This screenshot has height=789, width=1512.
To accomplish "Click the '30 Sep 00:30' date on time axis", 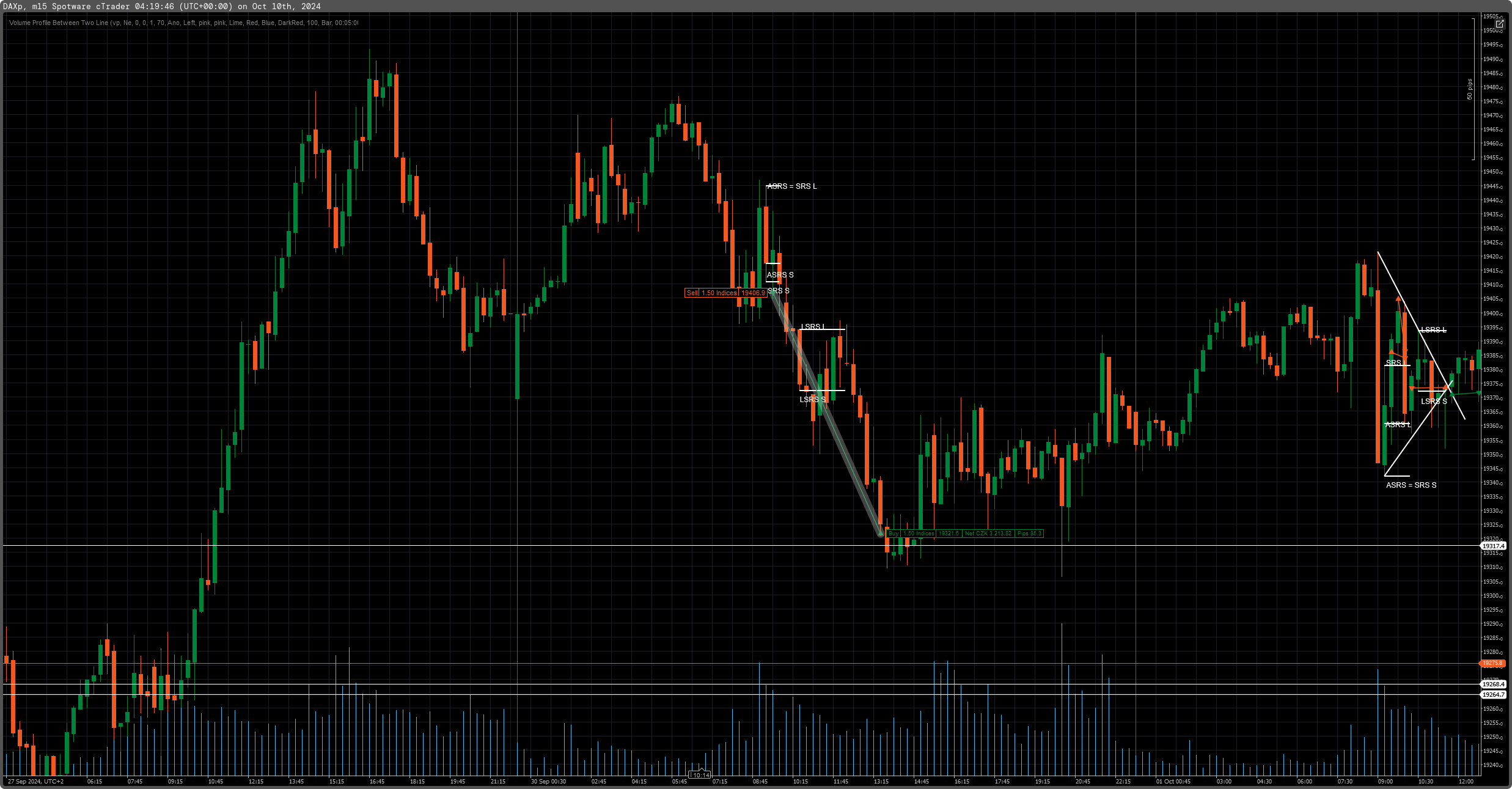I will [548, 781].
